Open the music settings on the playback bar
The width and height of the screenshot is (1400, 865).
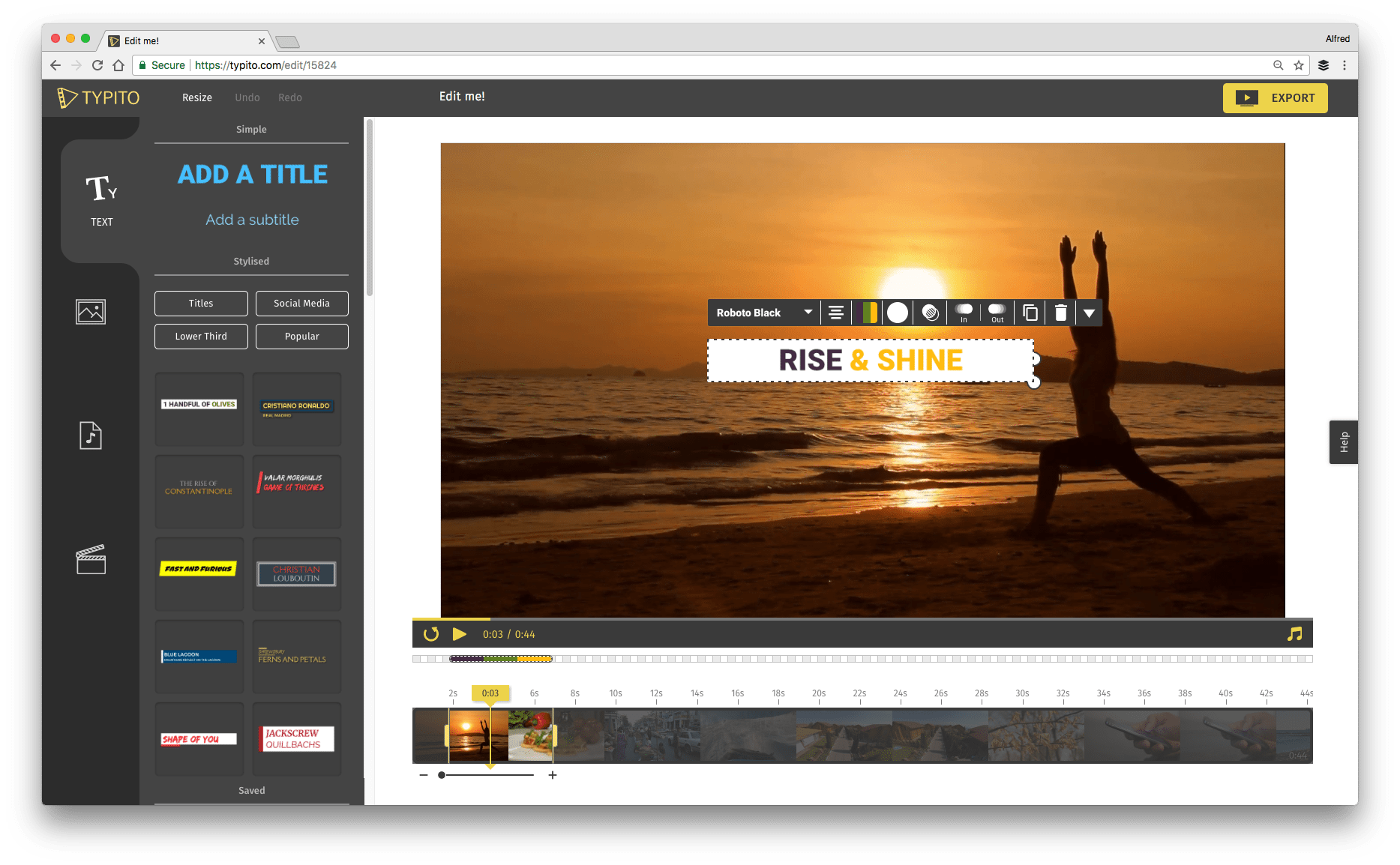point(1293,633)
